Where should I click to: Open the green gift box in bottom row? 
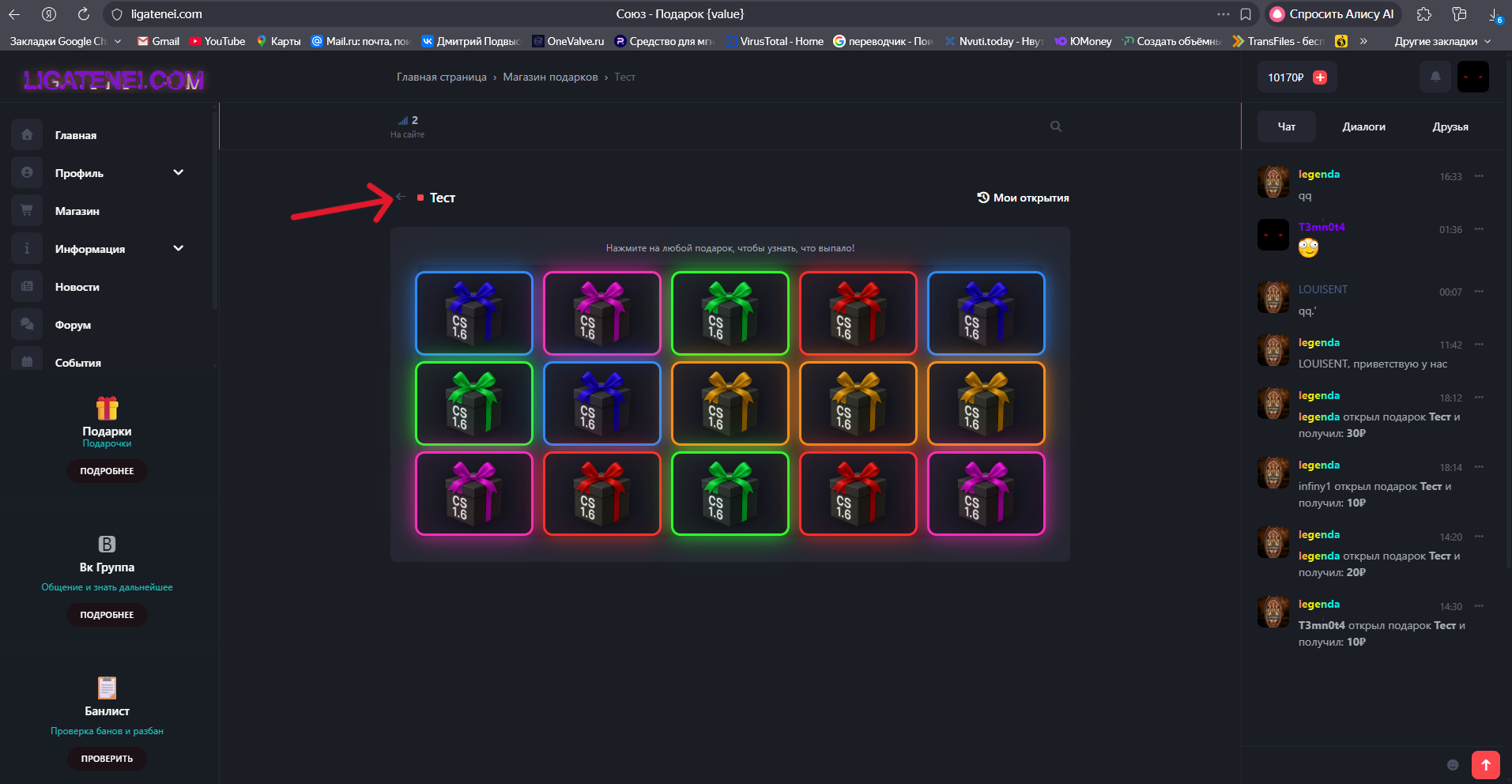pyautogui.click(x=730, y=493)
